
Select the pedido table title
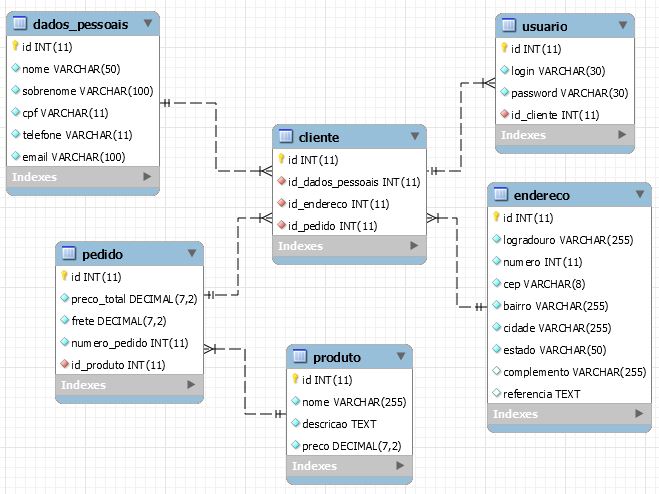(x=102, y=254)
